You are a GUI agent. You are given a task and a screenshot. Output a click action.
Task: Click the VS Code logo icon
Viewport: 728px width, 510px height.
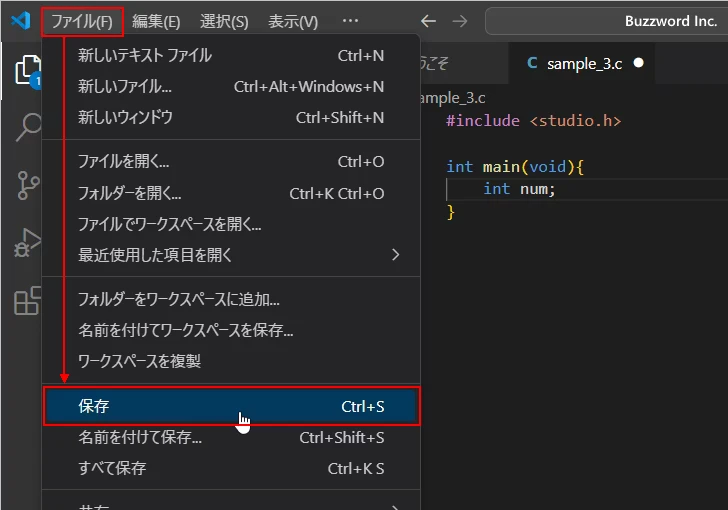coord(21,20)
